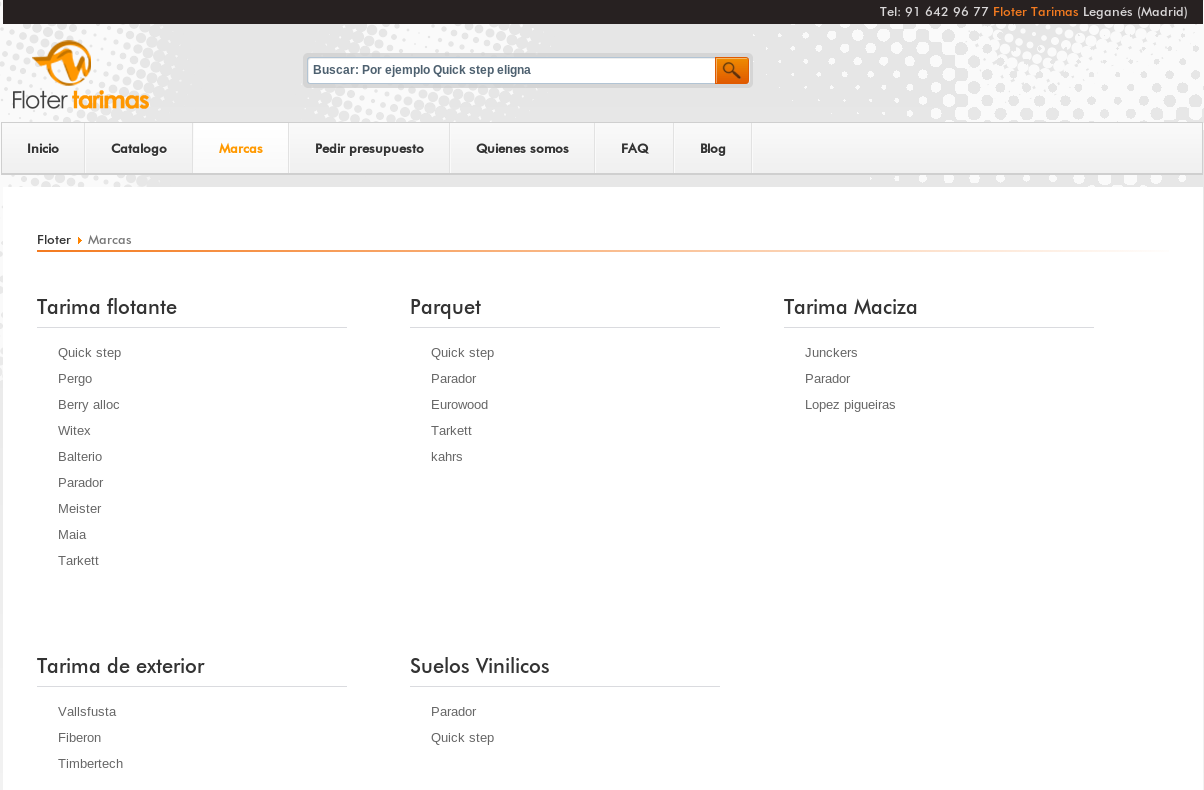Focus the Buscar search field
Viewport: 1204px width, 790px height.
click(x=511, y=70)
